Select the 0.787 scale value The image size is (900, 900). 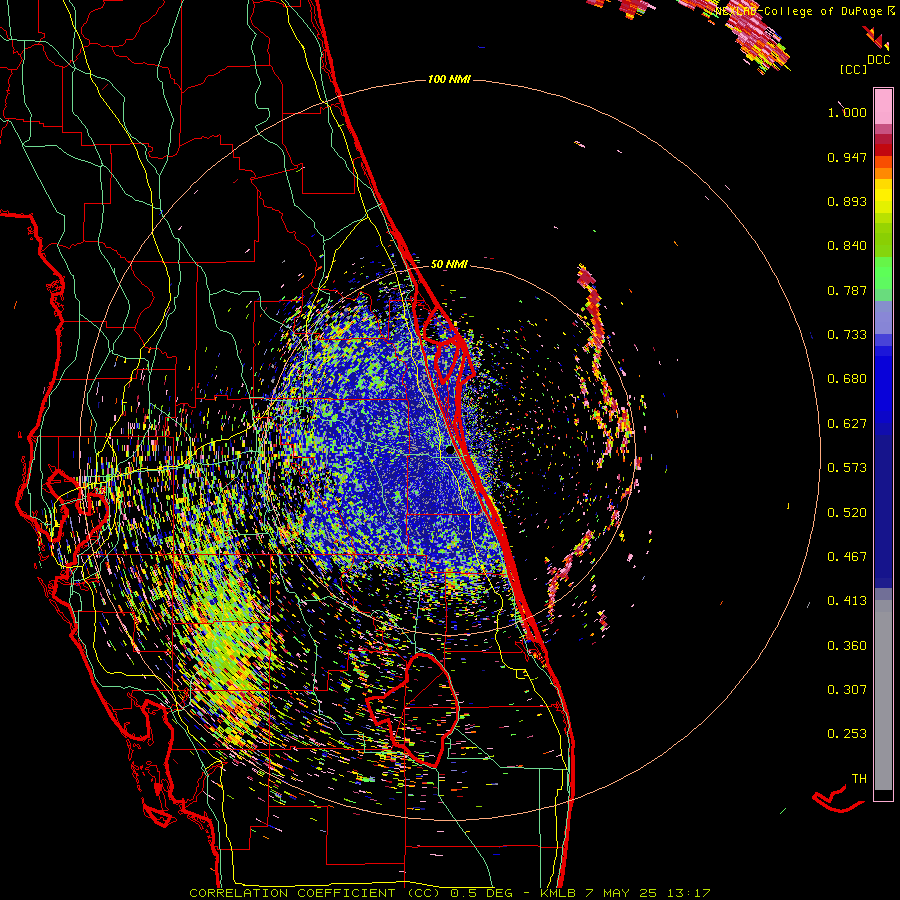847,290
